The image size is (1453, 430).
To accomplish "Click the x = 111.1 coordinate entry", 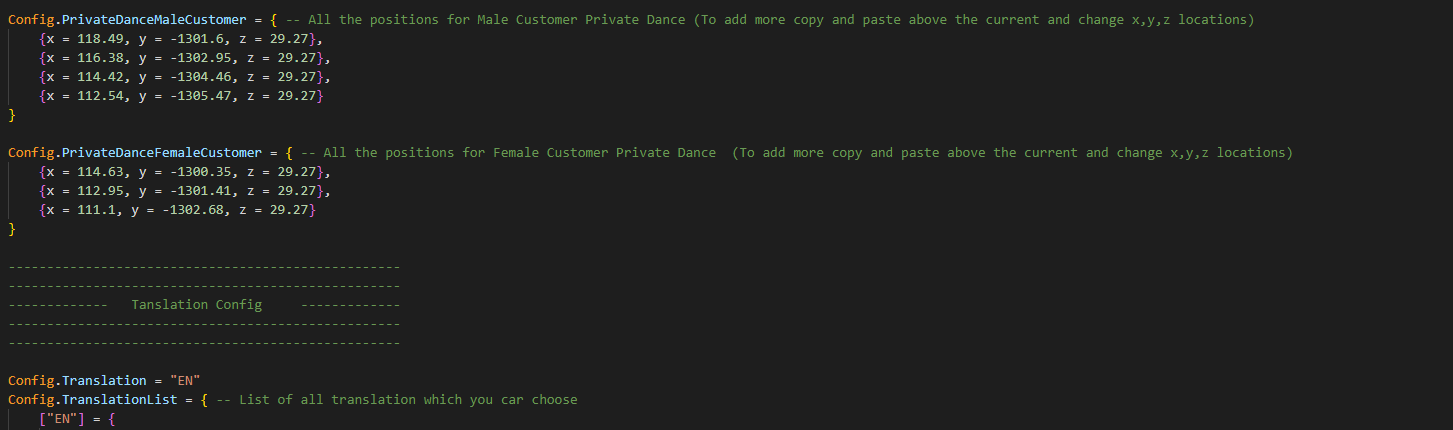I will [177, 210].
